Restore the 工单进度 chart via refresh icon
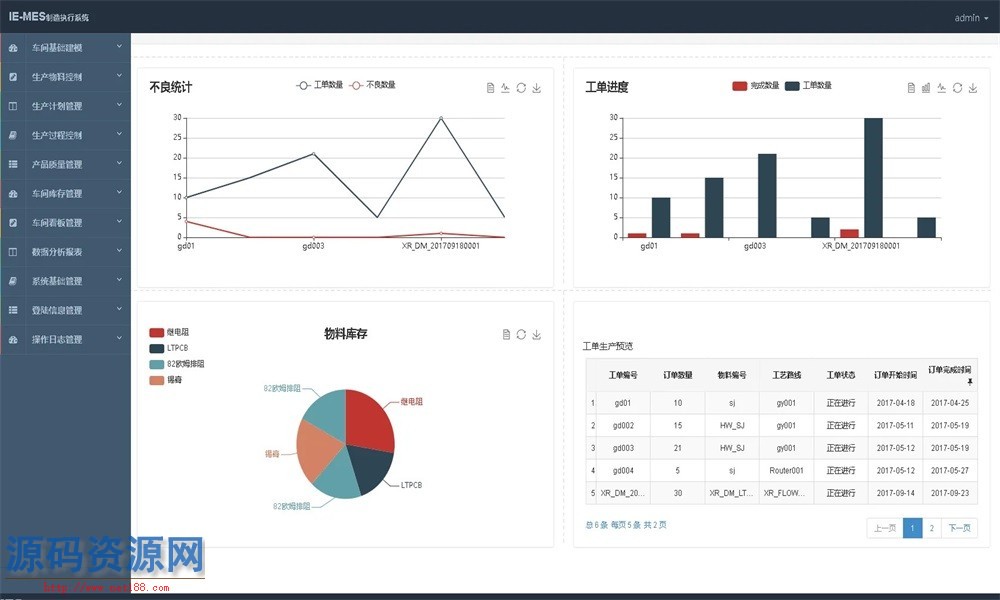The image size is (1000, 600). (957, 88)
